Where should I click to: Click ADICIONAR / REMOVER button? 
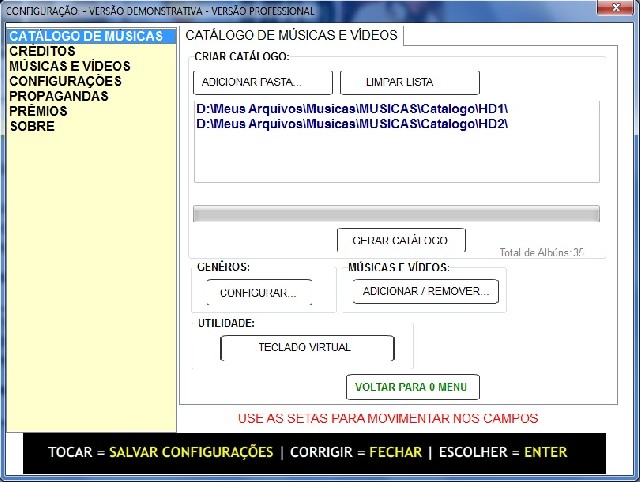click(426, 291)
